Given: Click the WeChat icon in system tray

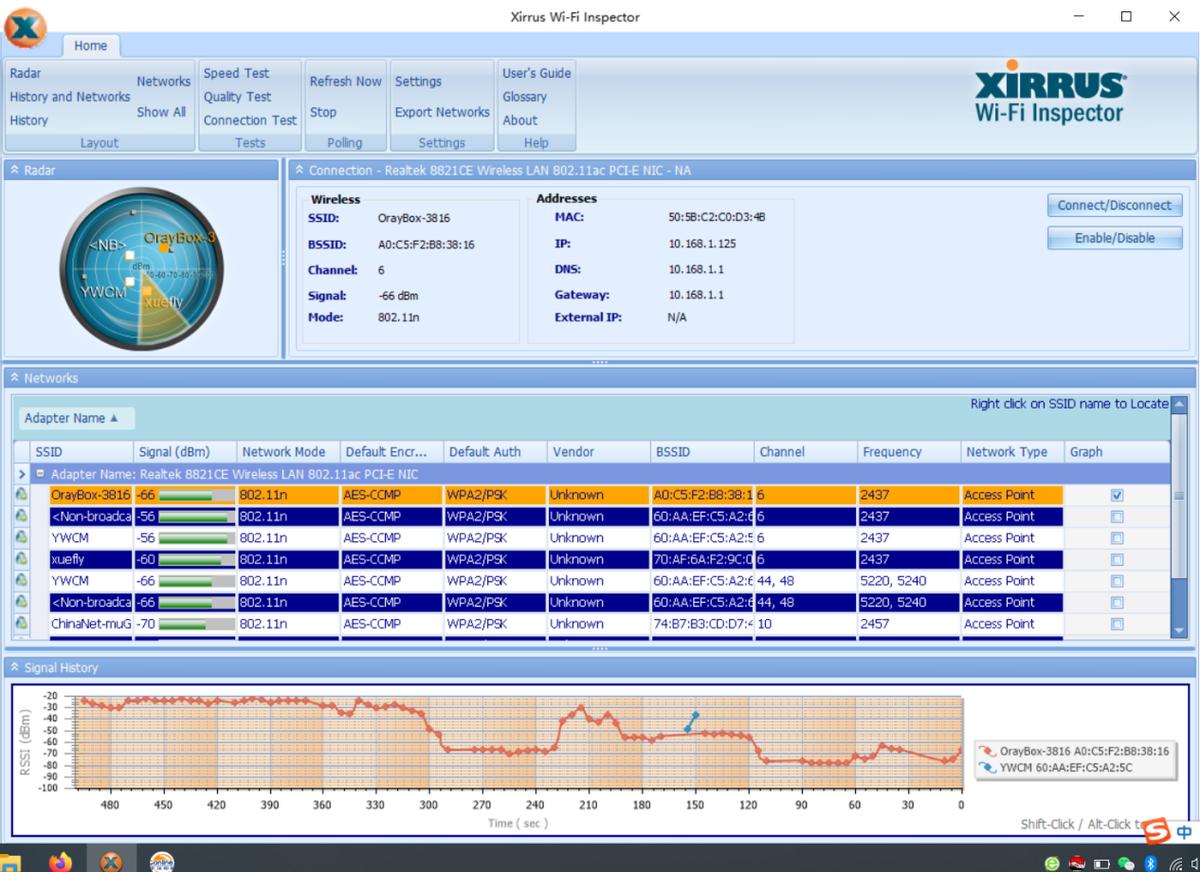Looking at the screenshot, I should pos(1126,863).
